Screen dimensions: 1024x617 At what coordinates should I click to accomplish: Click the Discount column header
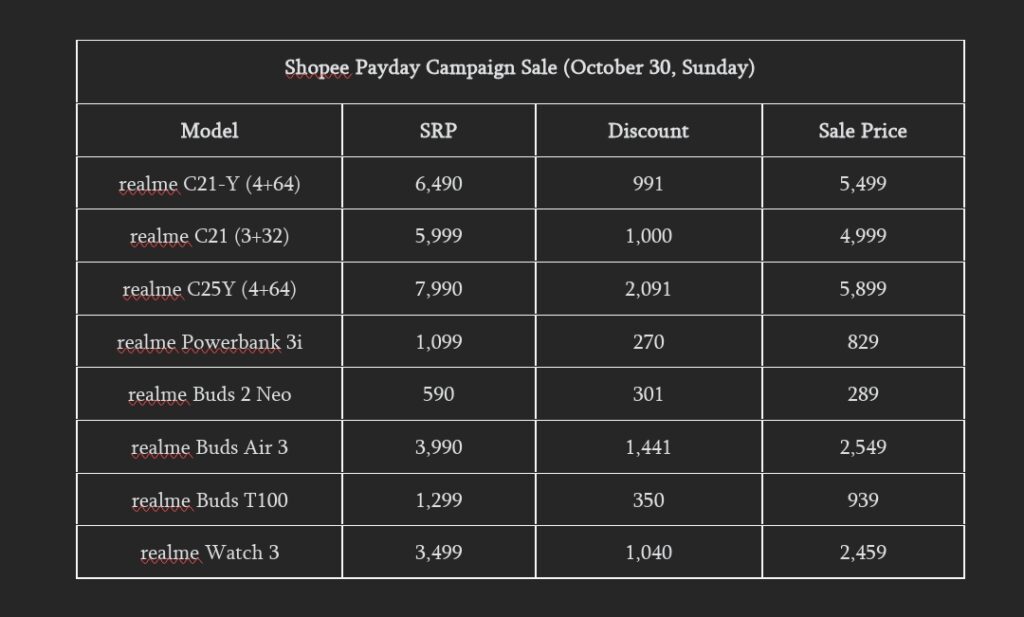pyautogui.click(x=648, y=131)
